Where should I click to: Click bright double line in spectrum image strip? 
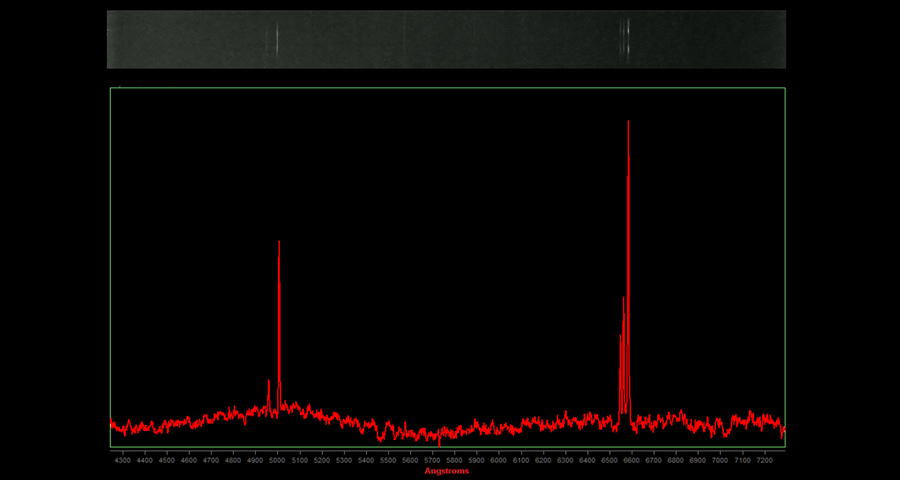625,39
